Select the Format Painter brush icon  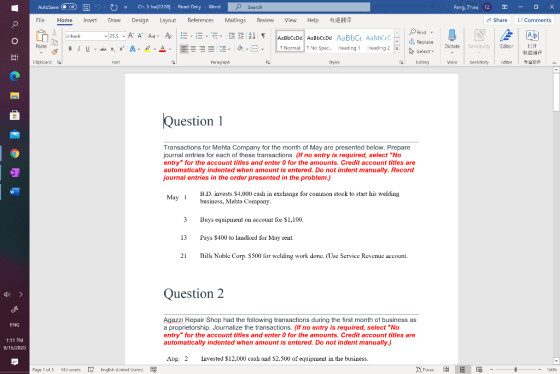[54, 52]
